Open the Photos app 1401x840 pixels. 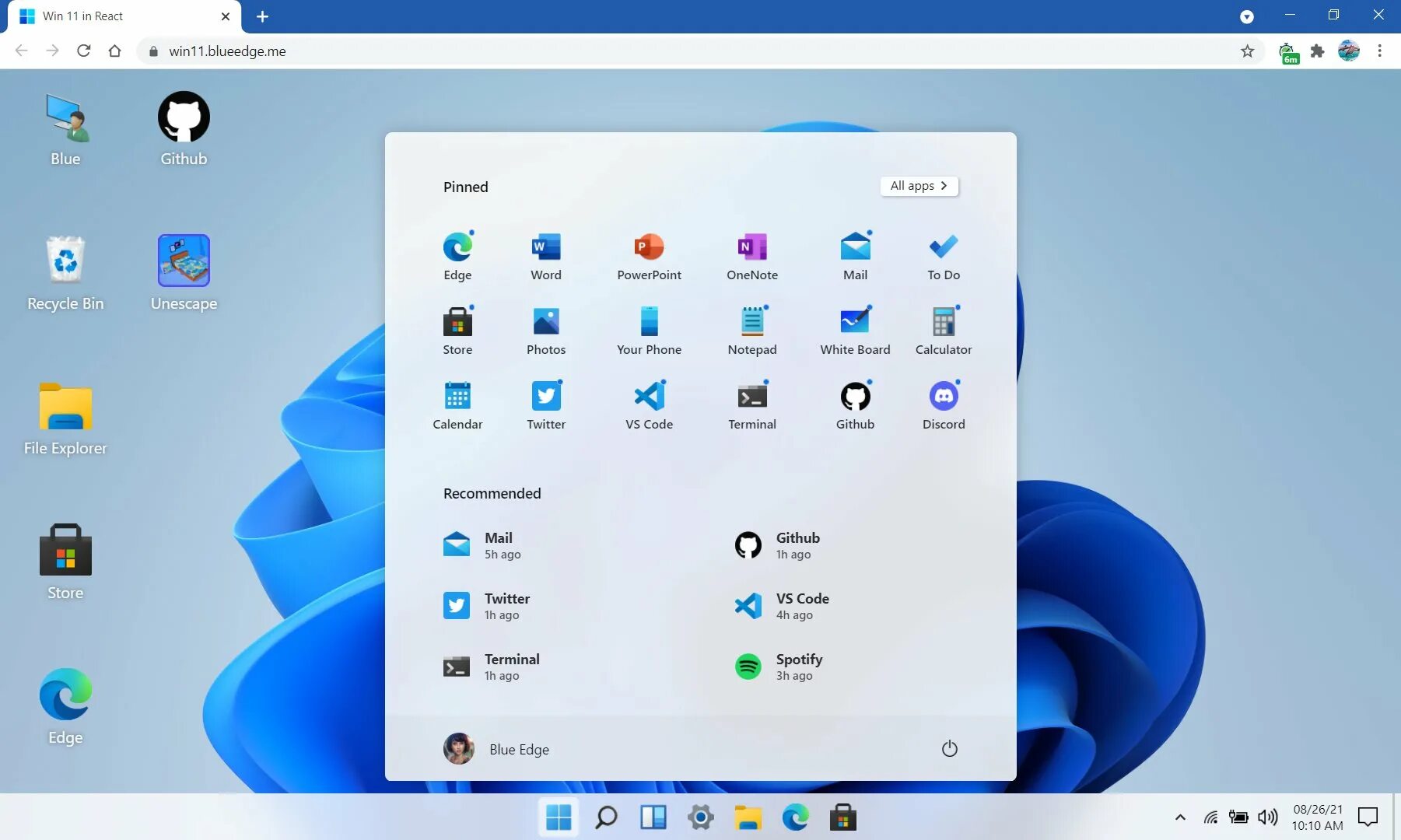[x=546, y=331]
